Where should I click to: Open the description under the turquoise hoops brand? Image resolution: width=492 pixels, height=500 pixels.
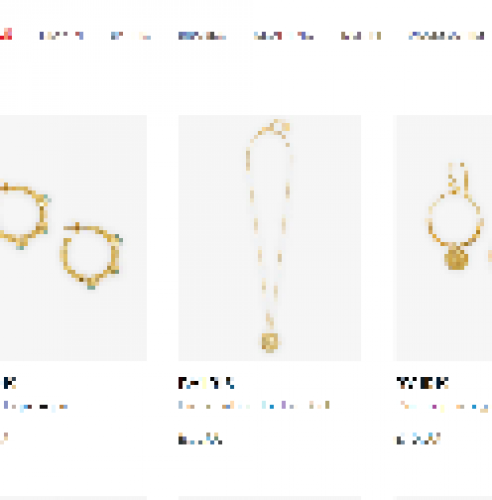pyautogui.click(x=35, y=406)
